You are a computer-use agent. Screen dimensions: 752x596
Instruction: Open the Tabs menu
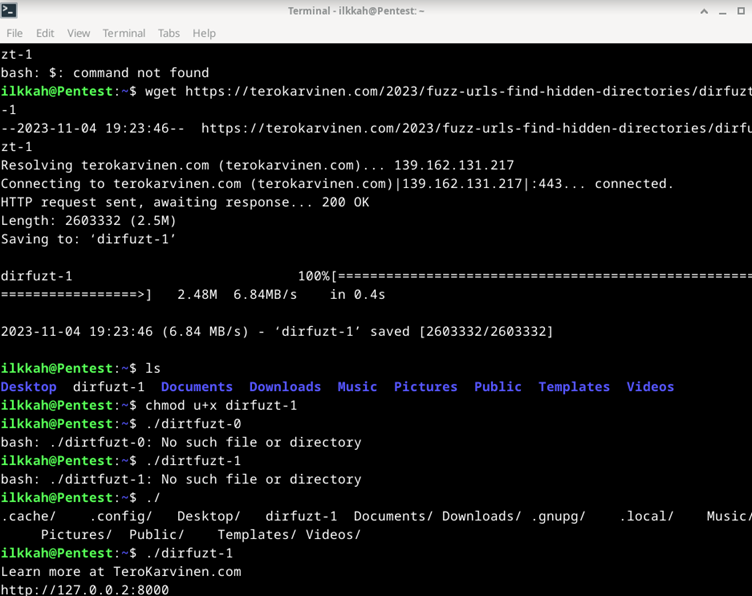click(169, 33)
